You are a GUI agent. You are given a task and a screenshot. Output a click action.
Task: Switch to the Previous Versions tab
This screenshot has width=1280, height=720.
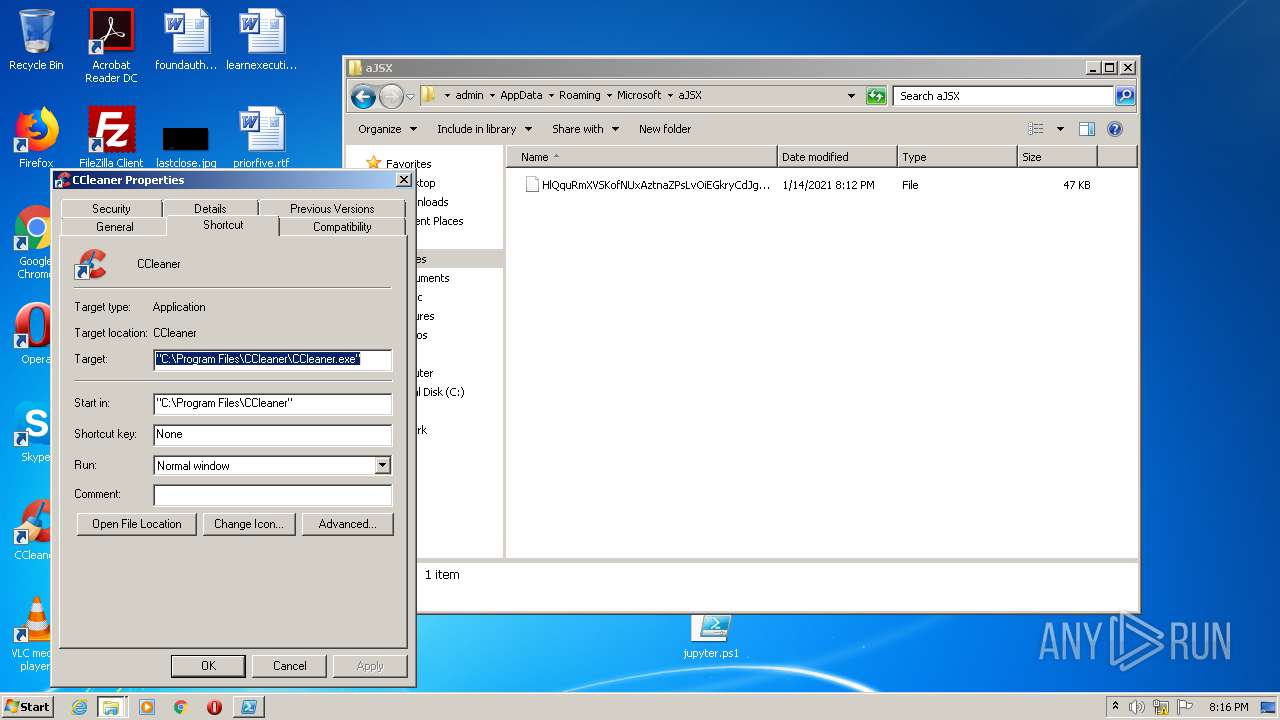(x=332, y=208)
